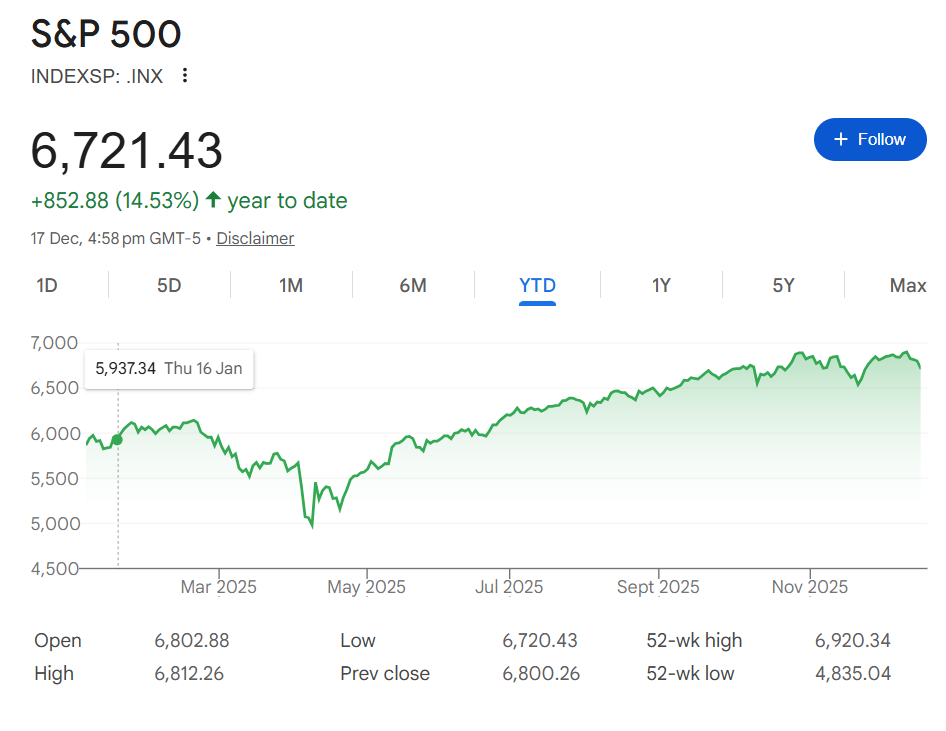Click the green up arrow next to year to date

pos(213,200)
